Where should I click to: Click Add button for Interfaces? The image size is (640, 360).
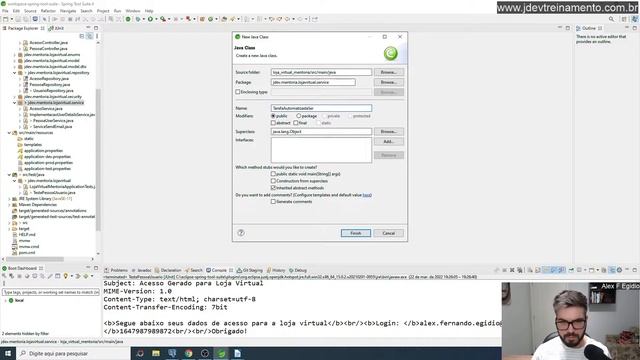(x=389, y=142)
